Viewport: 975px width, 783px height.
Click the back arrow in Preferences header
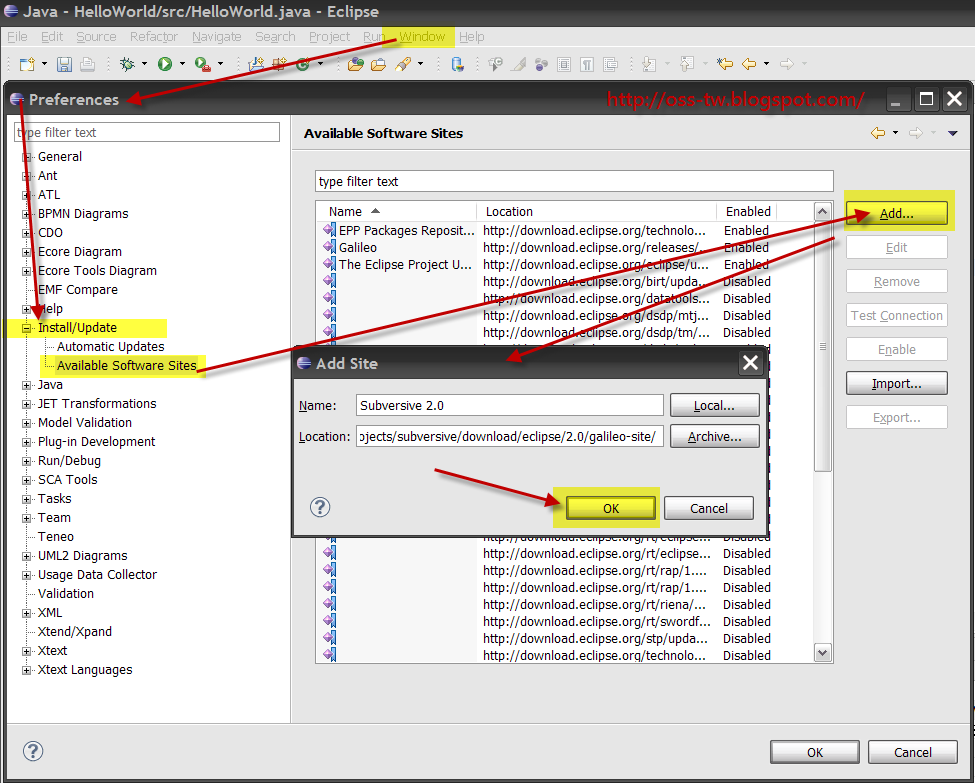coord(878,132)
